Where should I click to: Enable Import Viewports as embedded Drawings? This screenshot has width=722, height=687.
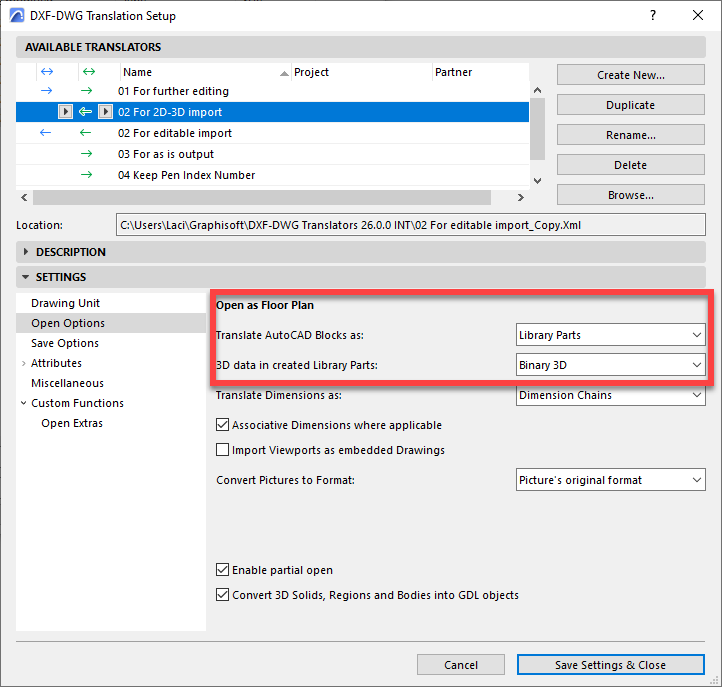point(222,449)
